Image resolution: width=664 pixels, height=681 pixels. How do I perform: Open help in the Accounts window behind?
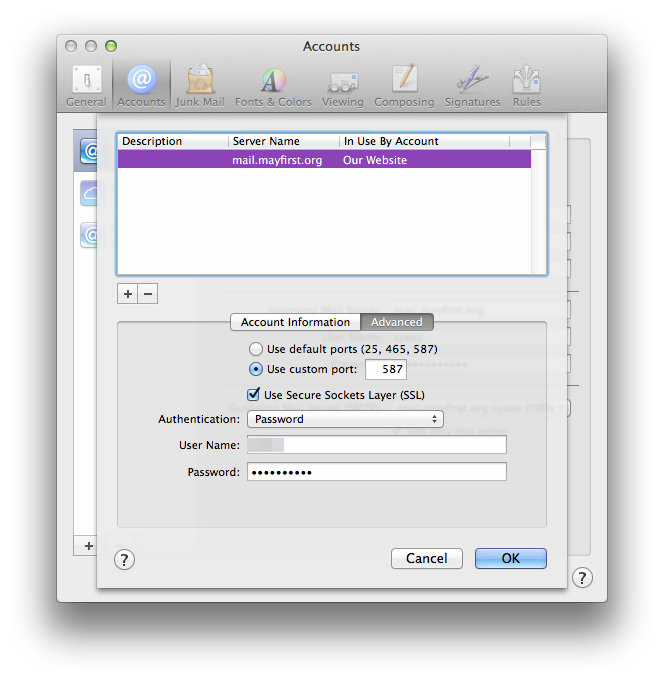pyautogui.click(x=582, y=578)
